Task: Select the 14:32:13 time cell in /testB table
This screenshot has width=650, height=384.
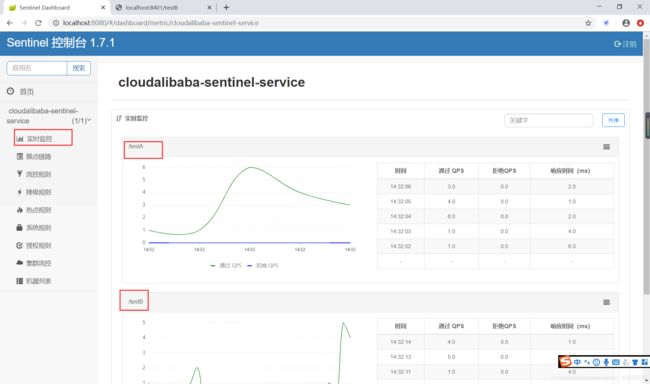Action: pyautogui.click(x=400, y=357)
